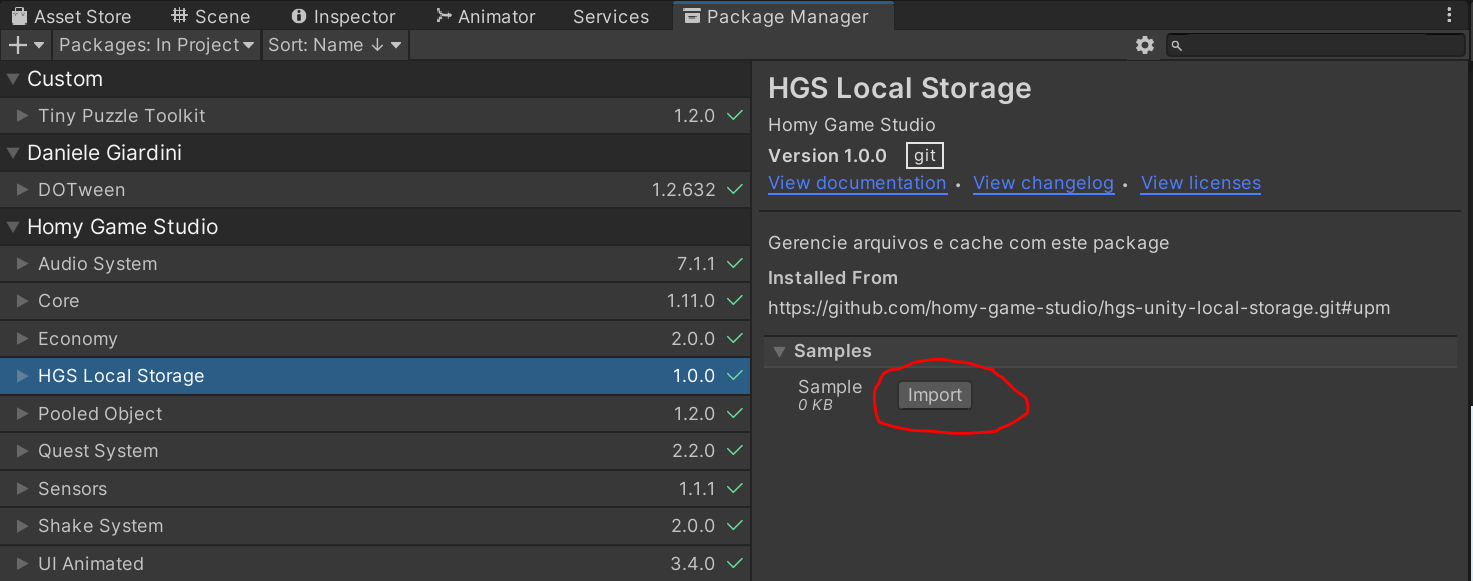
Task: Select the DOTween package
Action: [375, 190]
